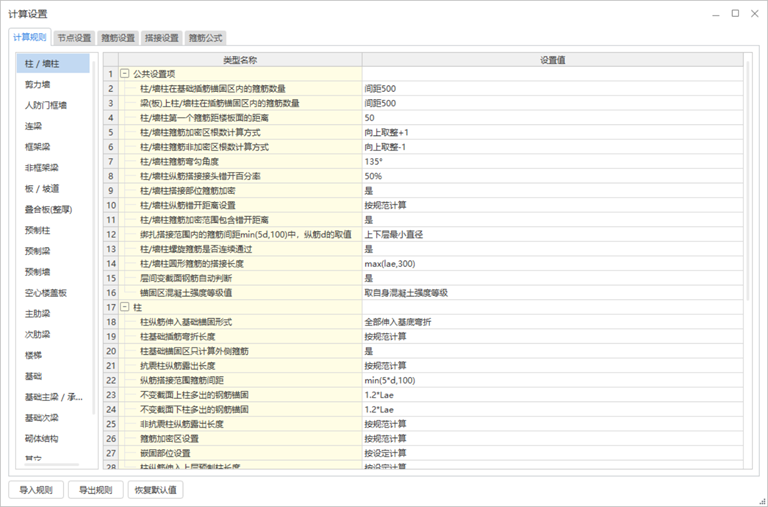Image resolution: width=768 pixels, height=507 pixels.
Task: Open the 箍筋设置 tab
Action: [x=119, y=38]
